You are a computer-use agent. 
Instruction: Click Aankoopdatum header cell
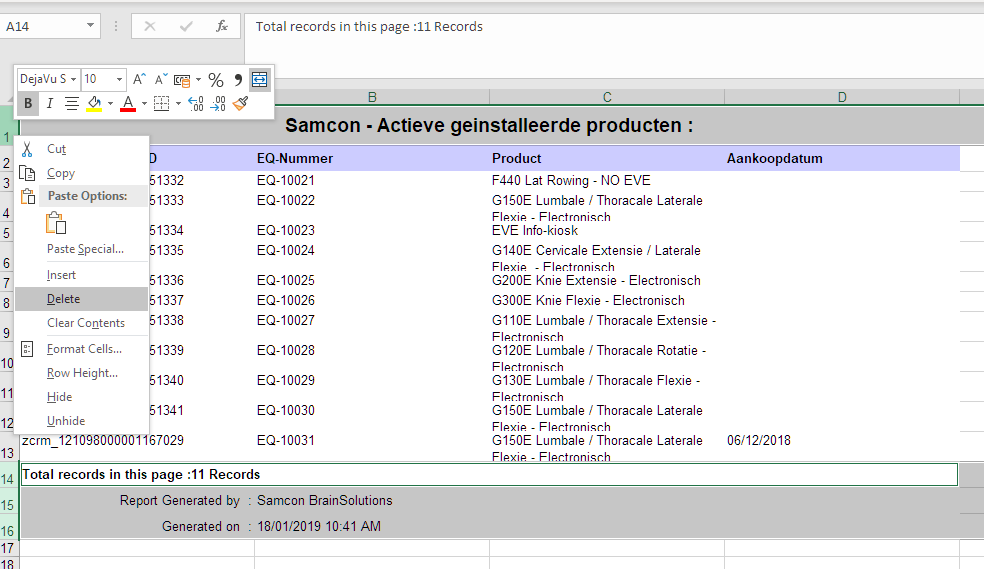coord(842,158)
